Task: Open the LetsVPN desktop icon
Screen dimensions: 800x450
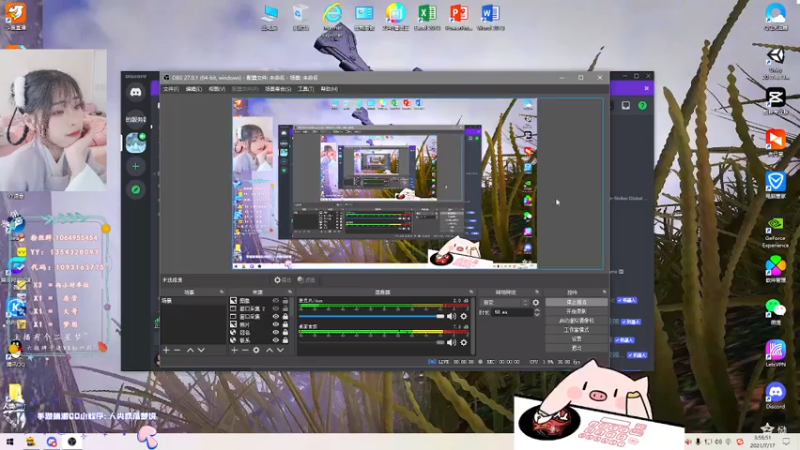Action: tap(776, 354)
